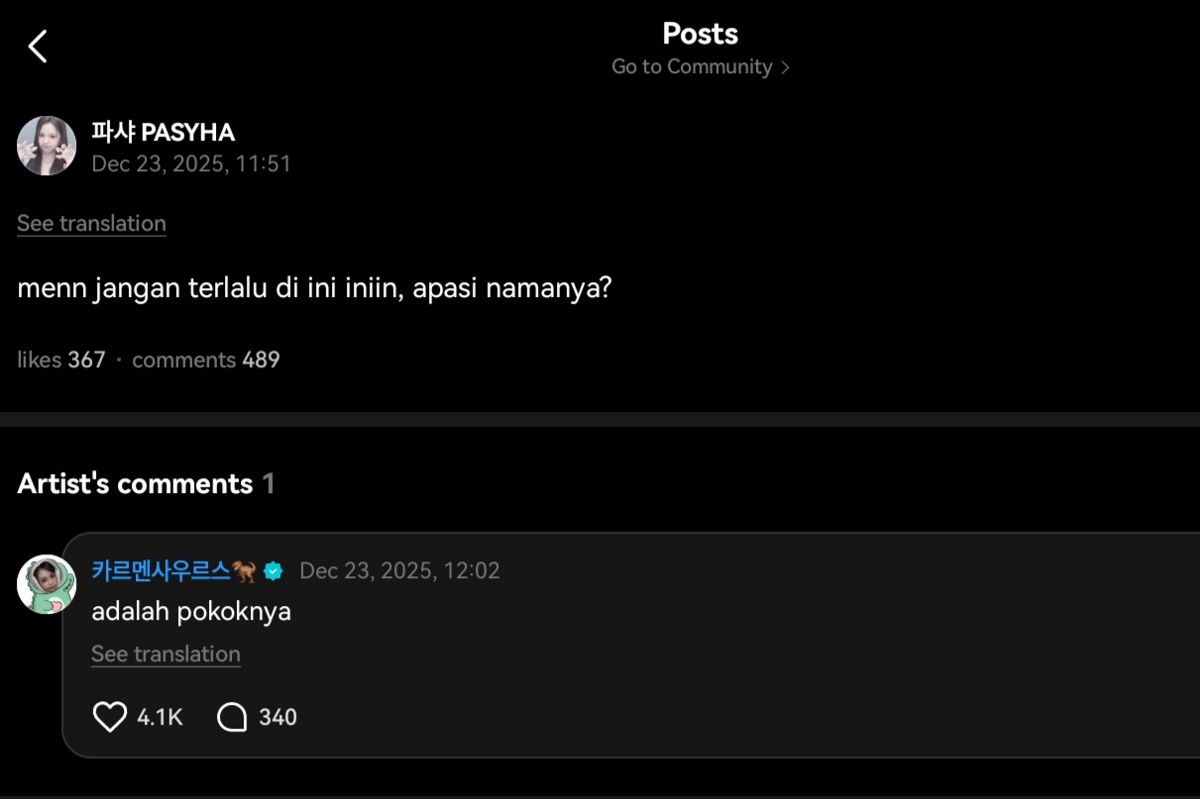
Task: Tap the heart icon to like the artist's comment
Action: (x=108, y=716)
